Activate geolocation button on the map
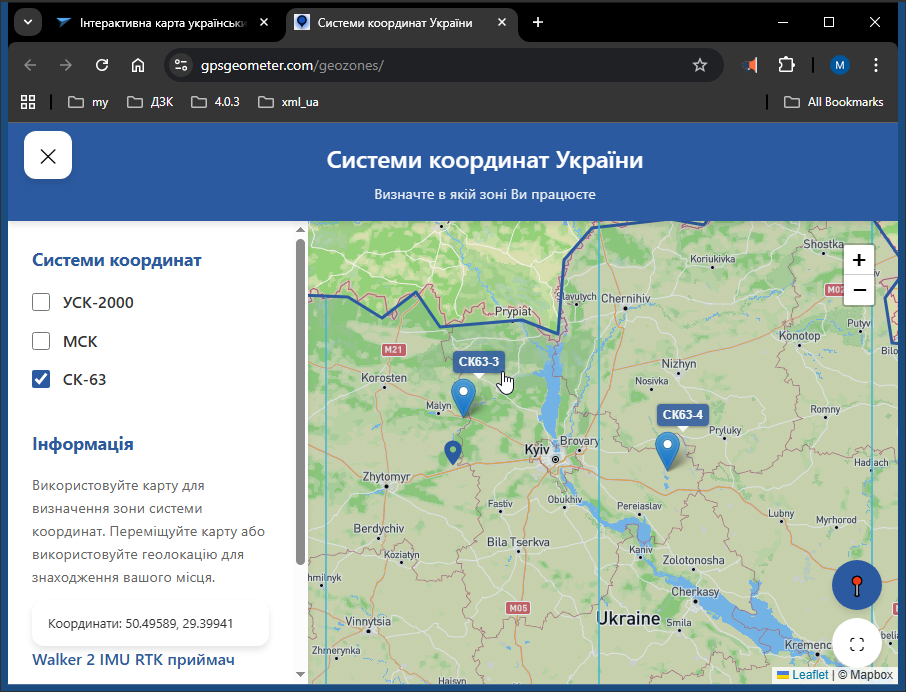The image size is (906, 692). click(856, 584)
